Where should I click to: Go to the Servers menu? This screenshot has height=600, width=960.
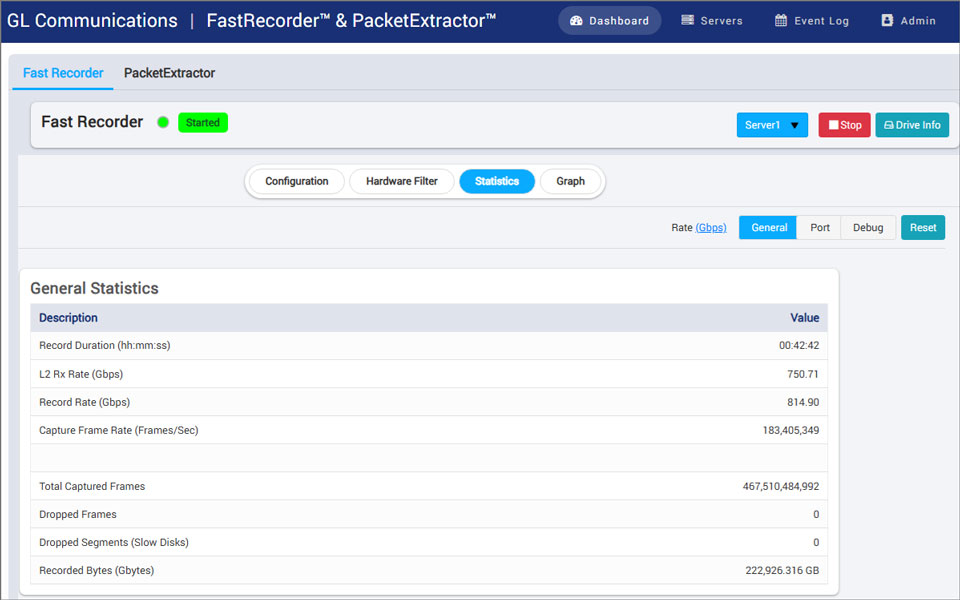point(712,21)
